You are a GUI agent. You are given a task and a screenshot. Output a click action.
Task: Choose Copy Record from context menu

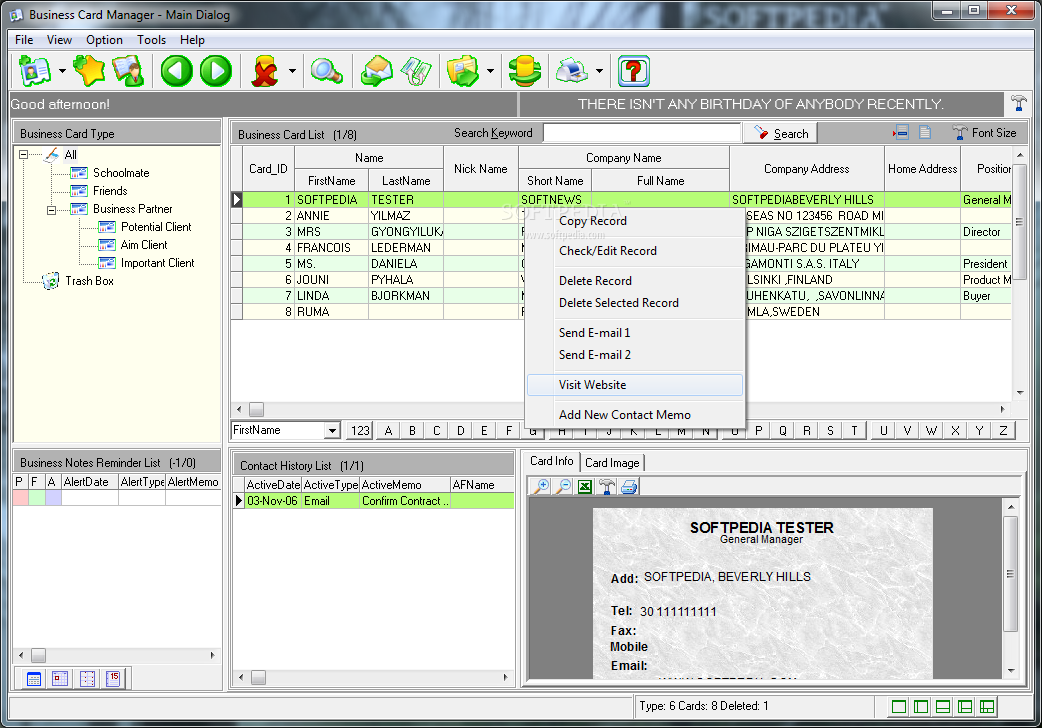[635, 221]
